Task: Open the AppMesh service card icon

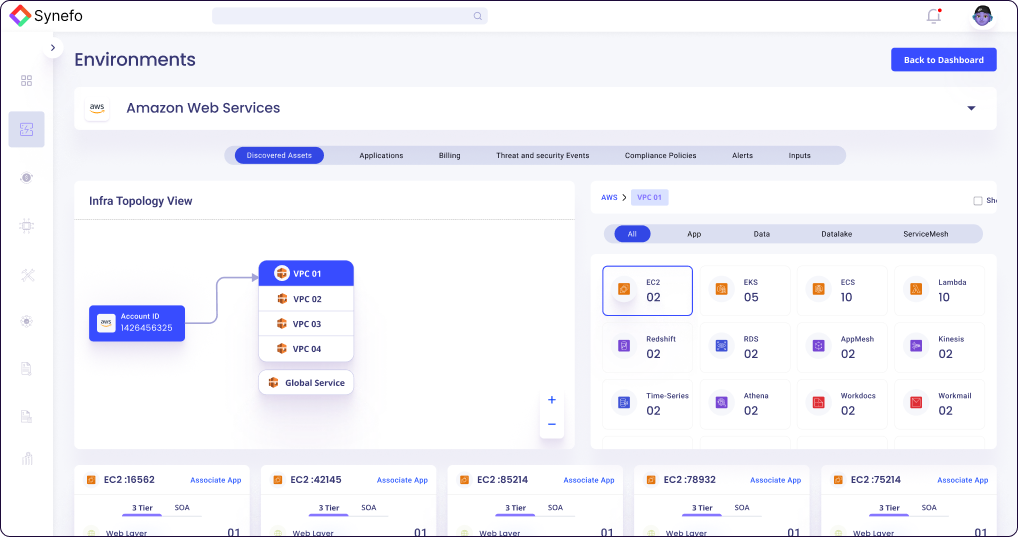Action: 819,346
